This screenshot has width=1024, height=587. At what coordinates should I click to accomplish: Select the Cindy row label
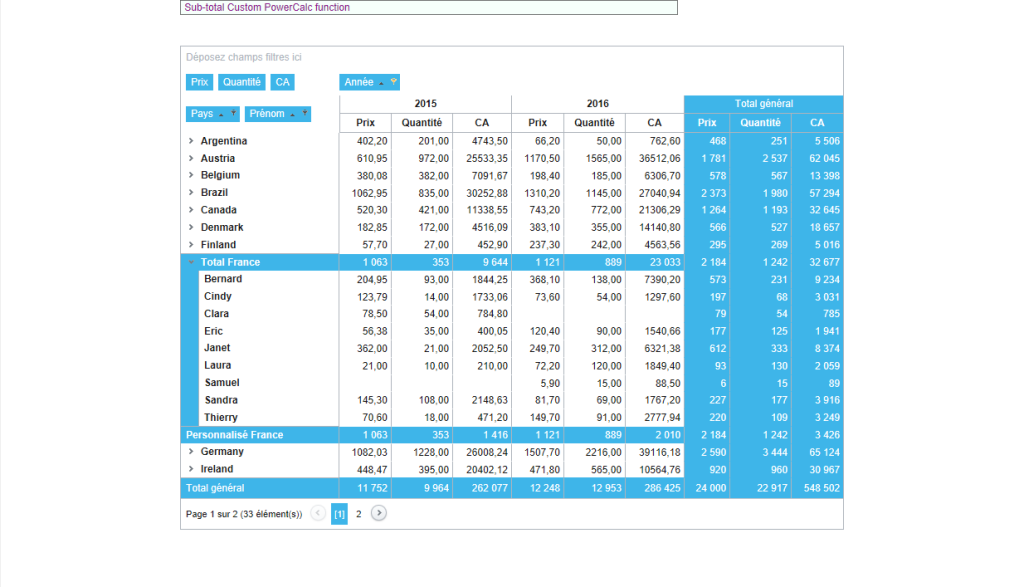pyautogui.click(x=217, y=296)
